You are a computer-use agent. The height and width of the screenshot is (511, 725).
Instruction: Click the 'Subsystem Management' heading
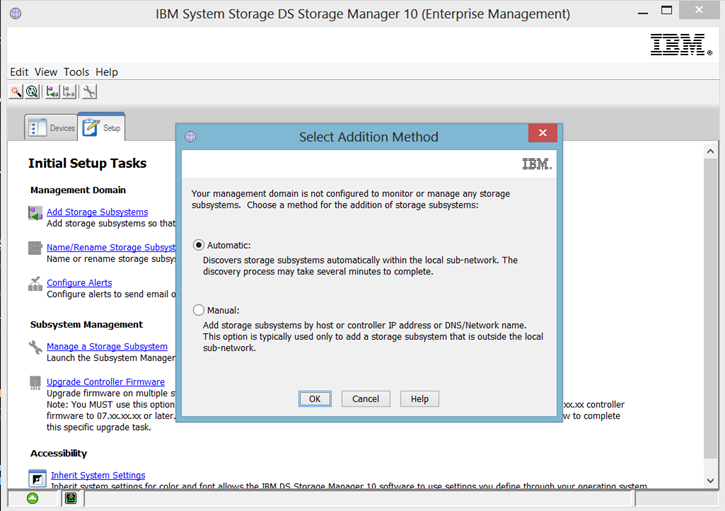[86, 325]
